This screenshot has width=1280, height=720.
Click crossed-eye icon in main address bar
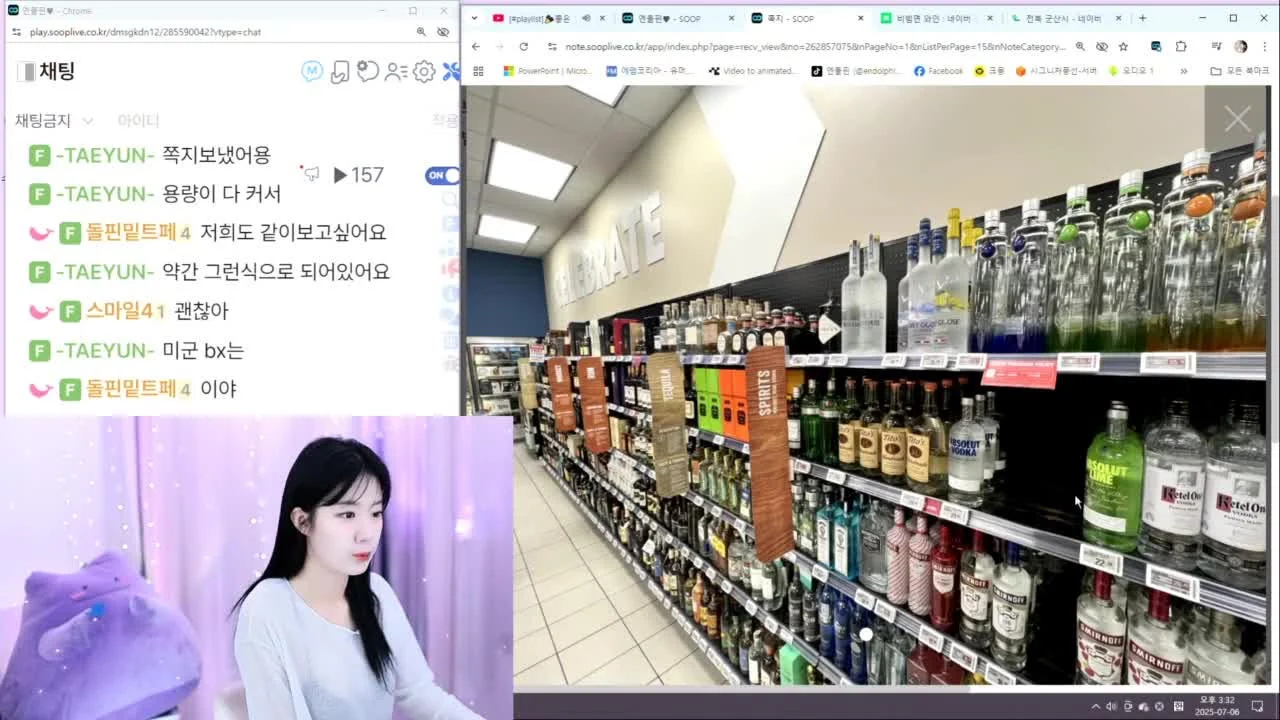point(1101,47)
